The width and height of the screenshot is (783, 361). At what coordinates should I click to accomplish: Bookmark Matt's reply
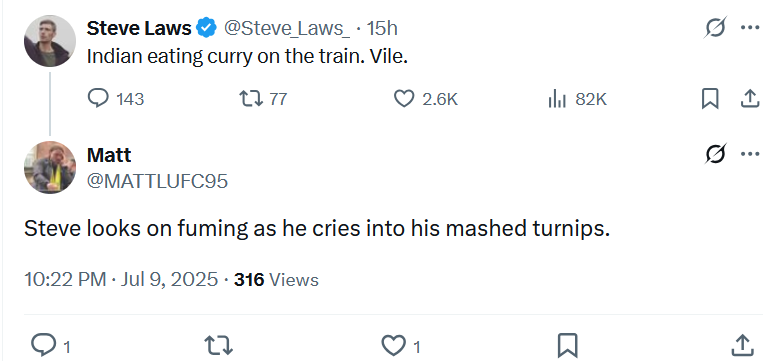[x=568, y=345]
